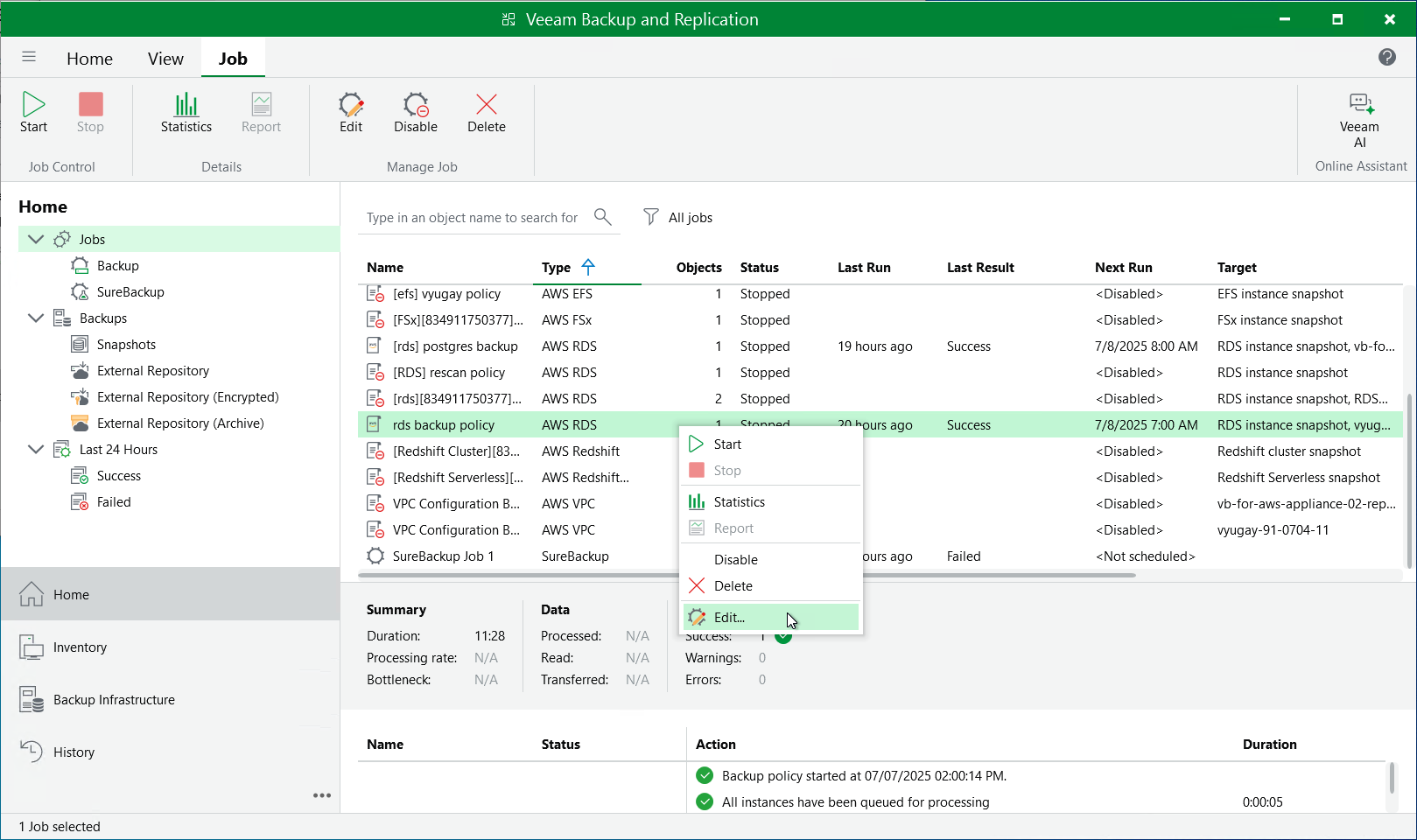Switch to the View ribbon tab
This screenshot has height=840, width=1417.
point(165,59)
